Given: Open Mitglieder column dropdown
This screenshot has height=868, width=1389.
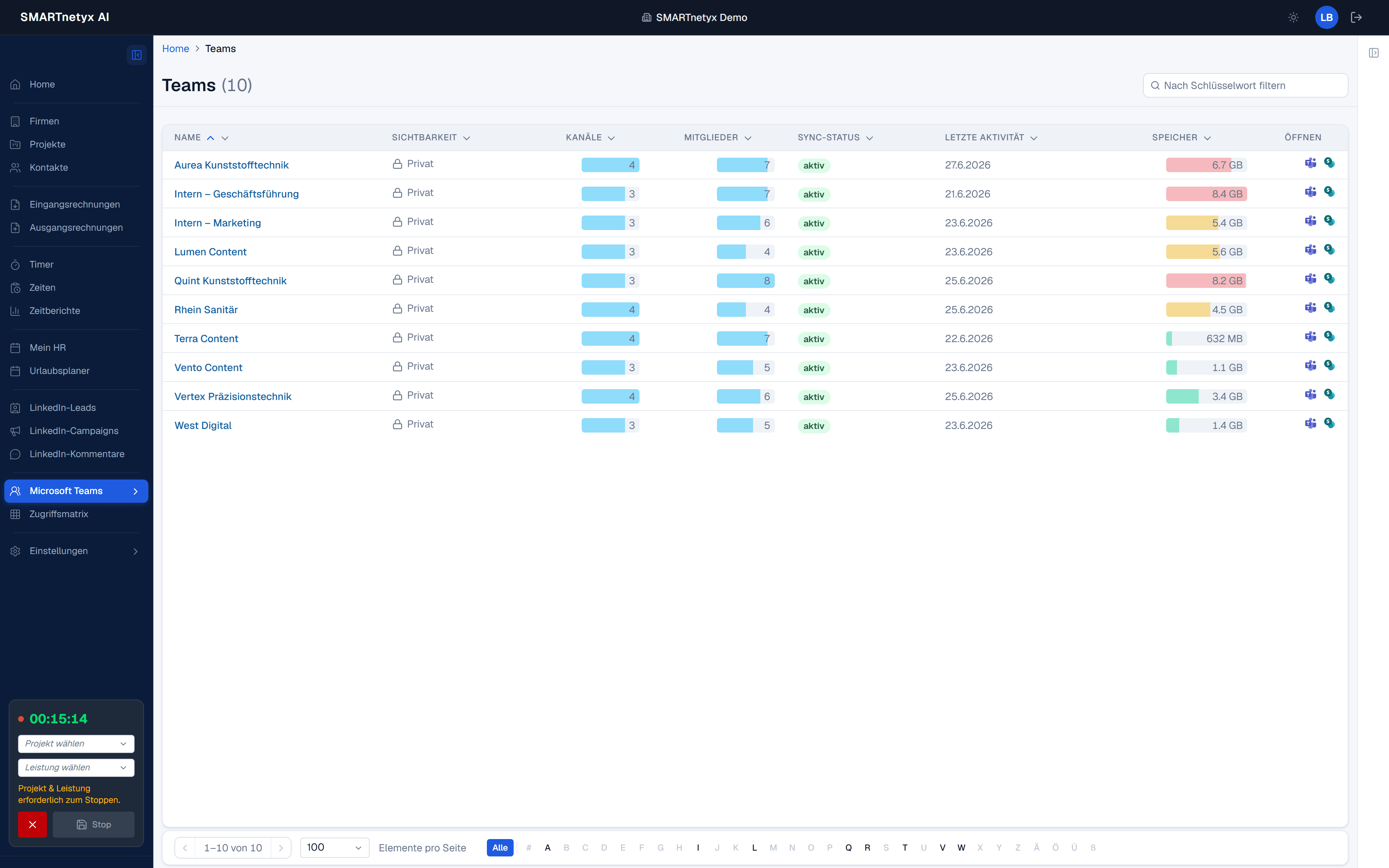Looking at the screenshot, I should click(748, 138).
